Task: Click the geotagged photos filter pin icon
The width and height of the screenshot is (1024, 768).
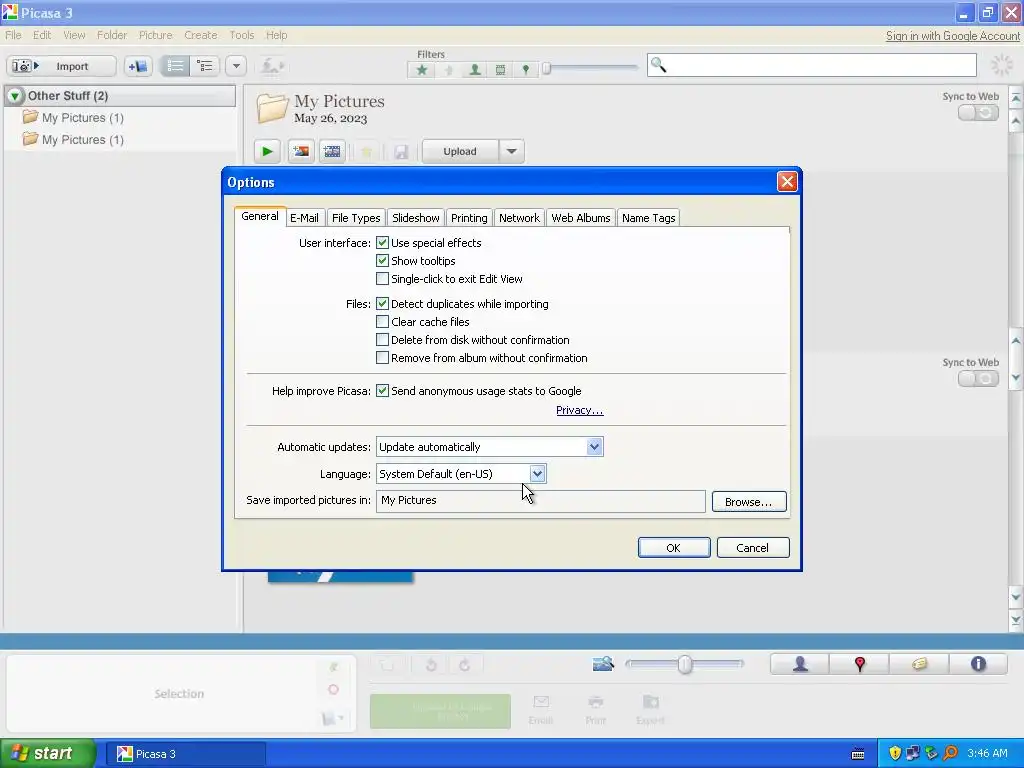Action: coord(526,70)
